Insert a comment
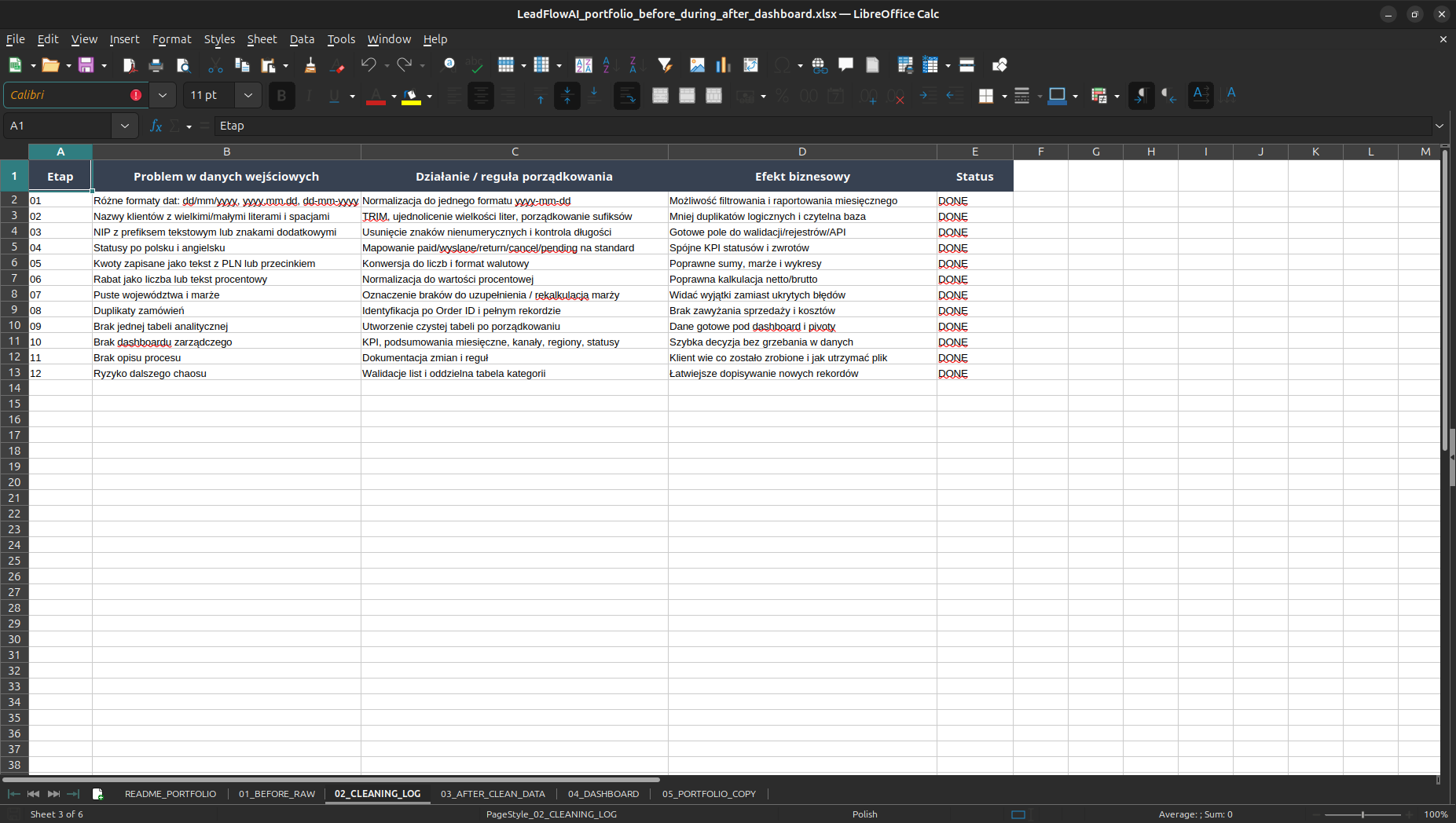Viewport: 1456px width, 823px height. pyautogui.click(x=846, y=65)
